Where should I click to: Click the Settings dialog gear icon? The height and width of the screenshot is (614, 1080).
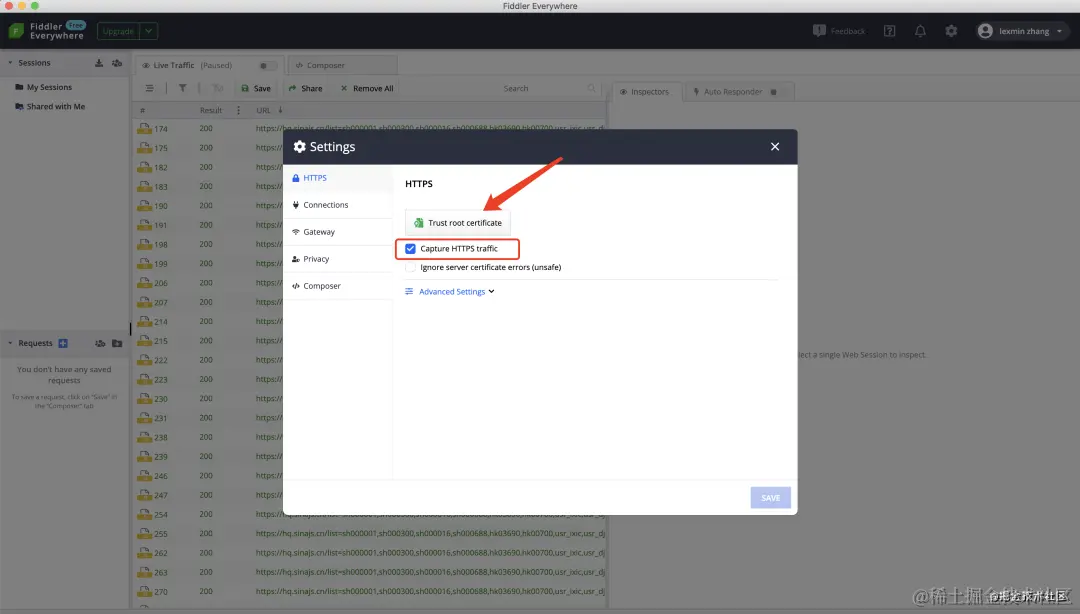[x=300, y=147]
